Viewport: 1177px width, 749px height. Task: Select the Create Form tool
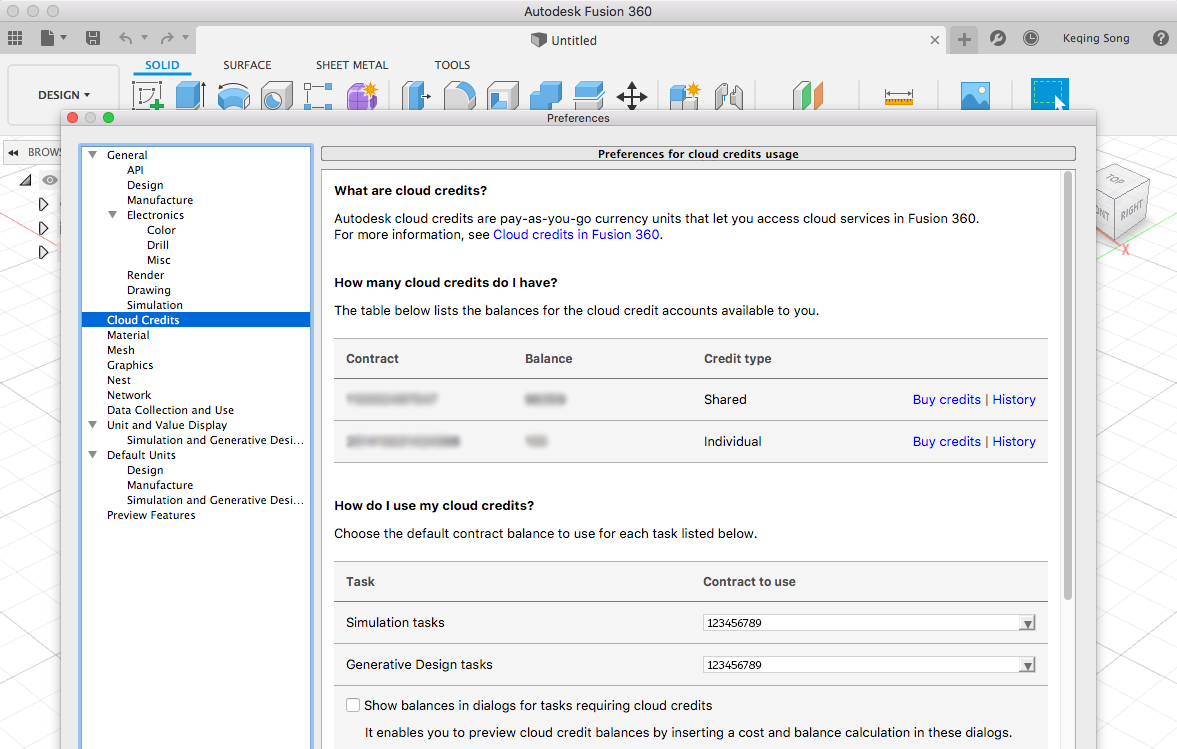click(362, 95)
